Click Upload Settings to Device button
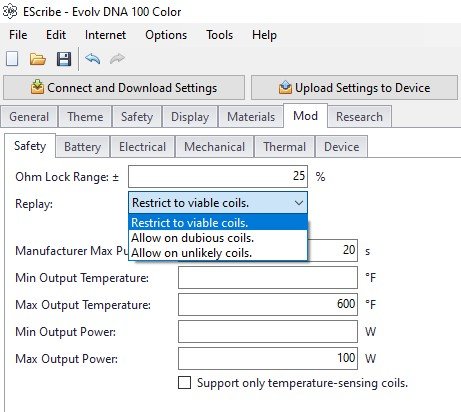This screenshot has width=461, height=412. point(354,88)
